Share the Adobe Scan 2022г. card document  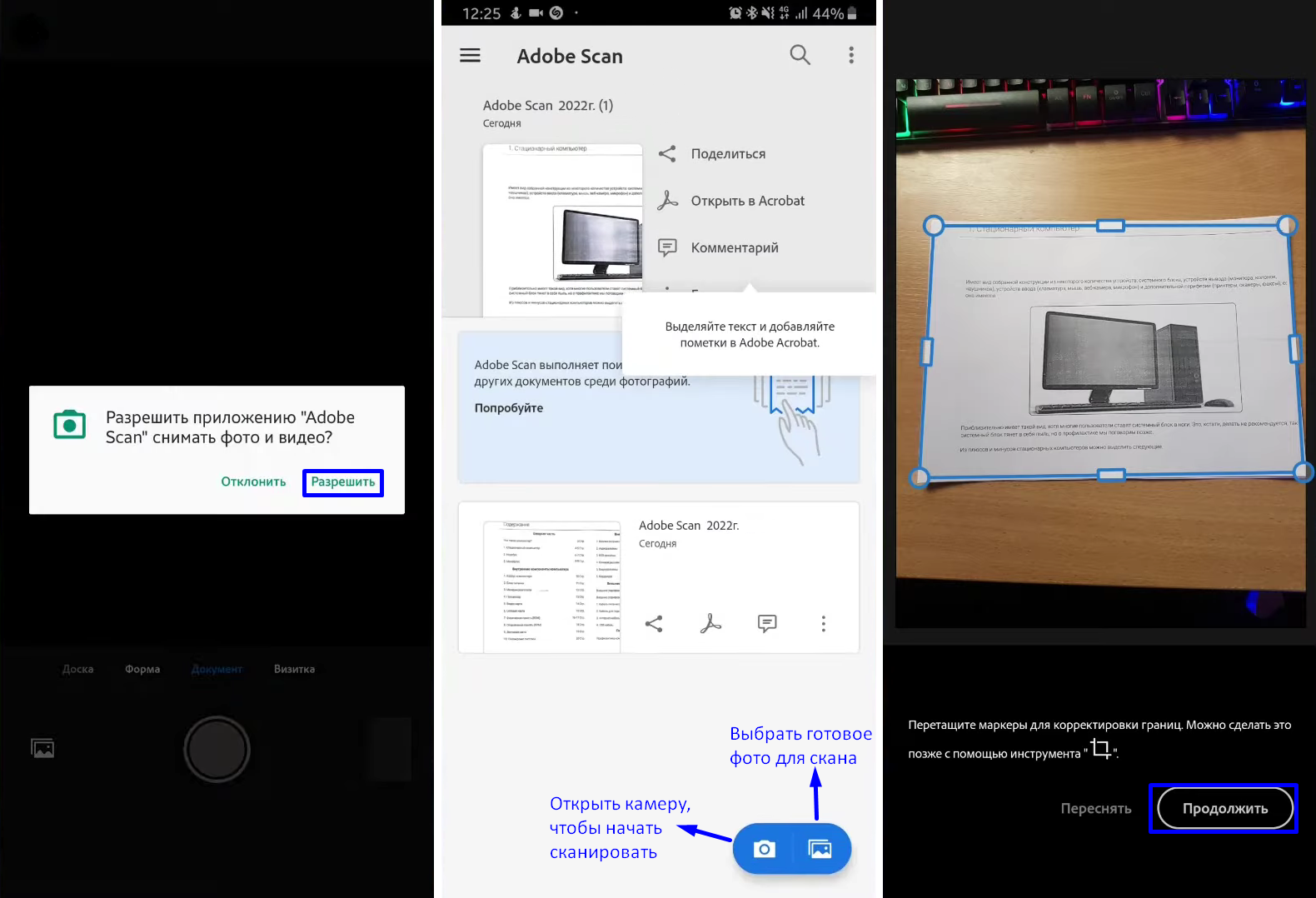tap(654, 624)
